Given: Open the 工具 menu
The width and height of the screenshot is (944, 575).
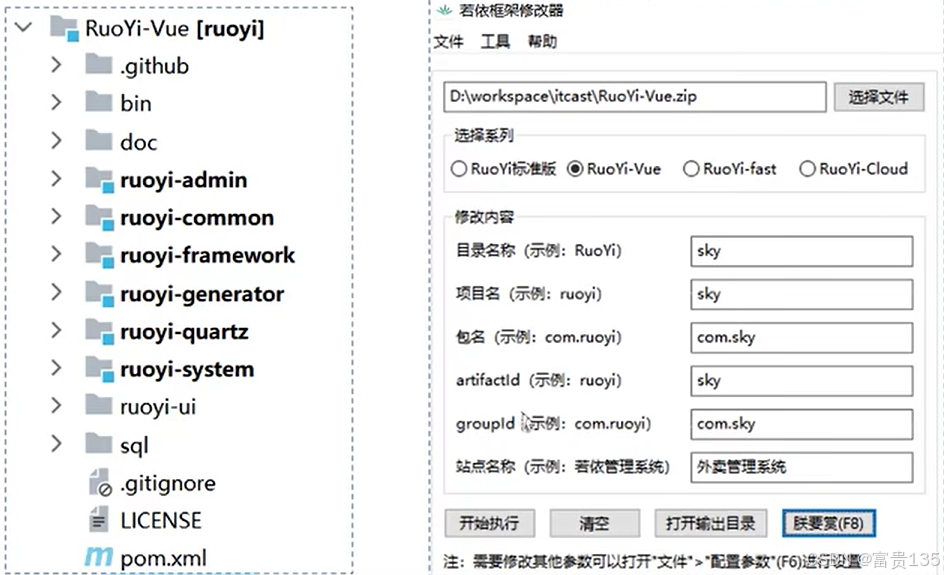Looking at the screenshot, I should point(495,42).
